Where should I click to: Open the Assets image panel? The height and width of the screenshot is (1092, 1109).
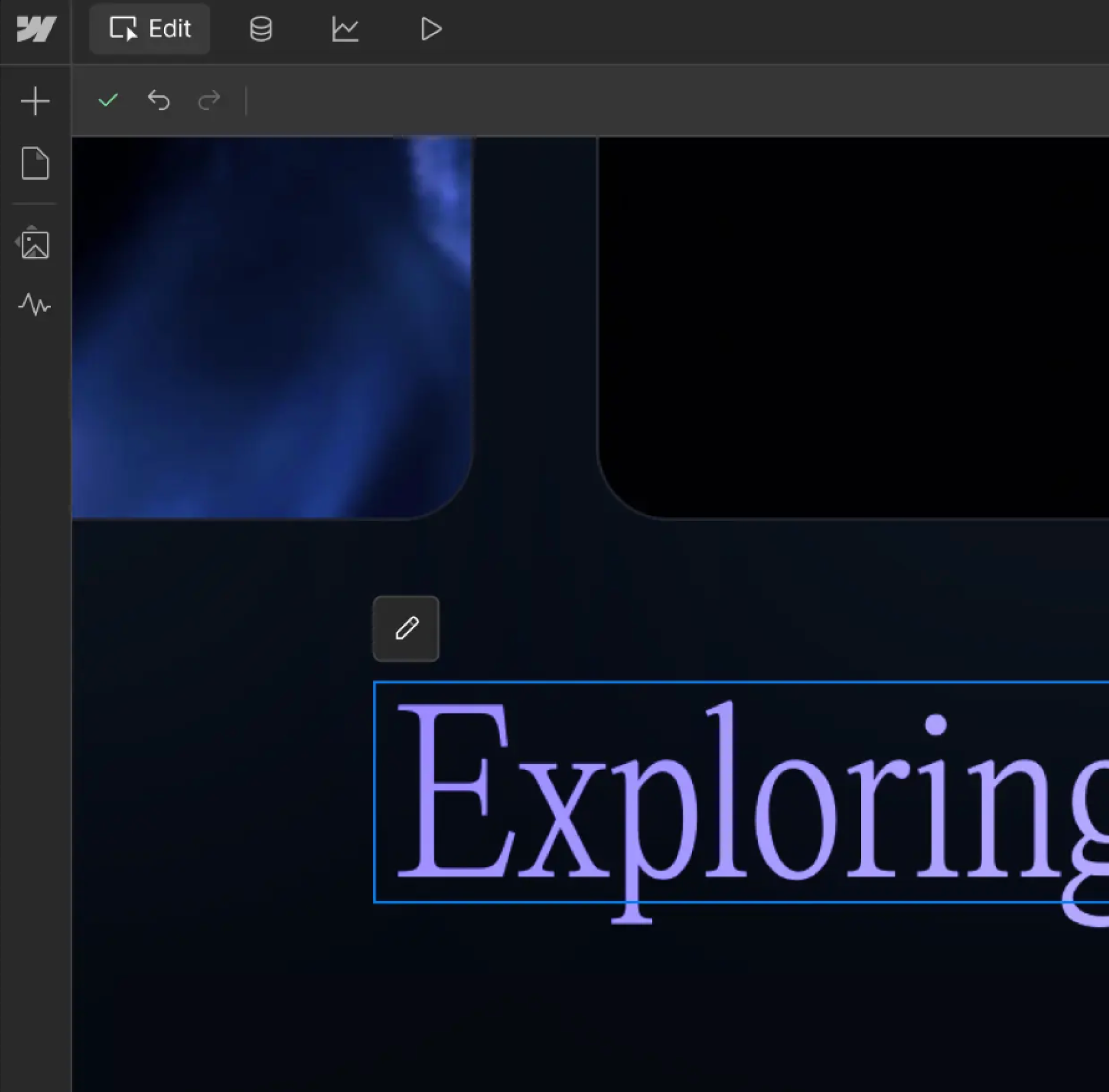[x=35, y=245]
